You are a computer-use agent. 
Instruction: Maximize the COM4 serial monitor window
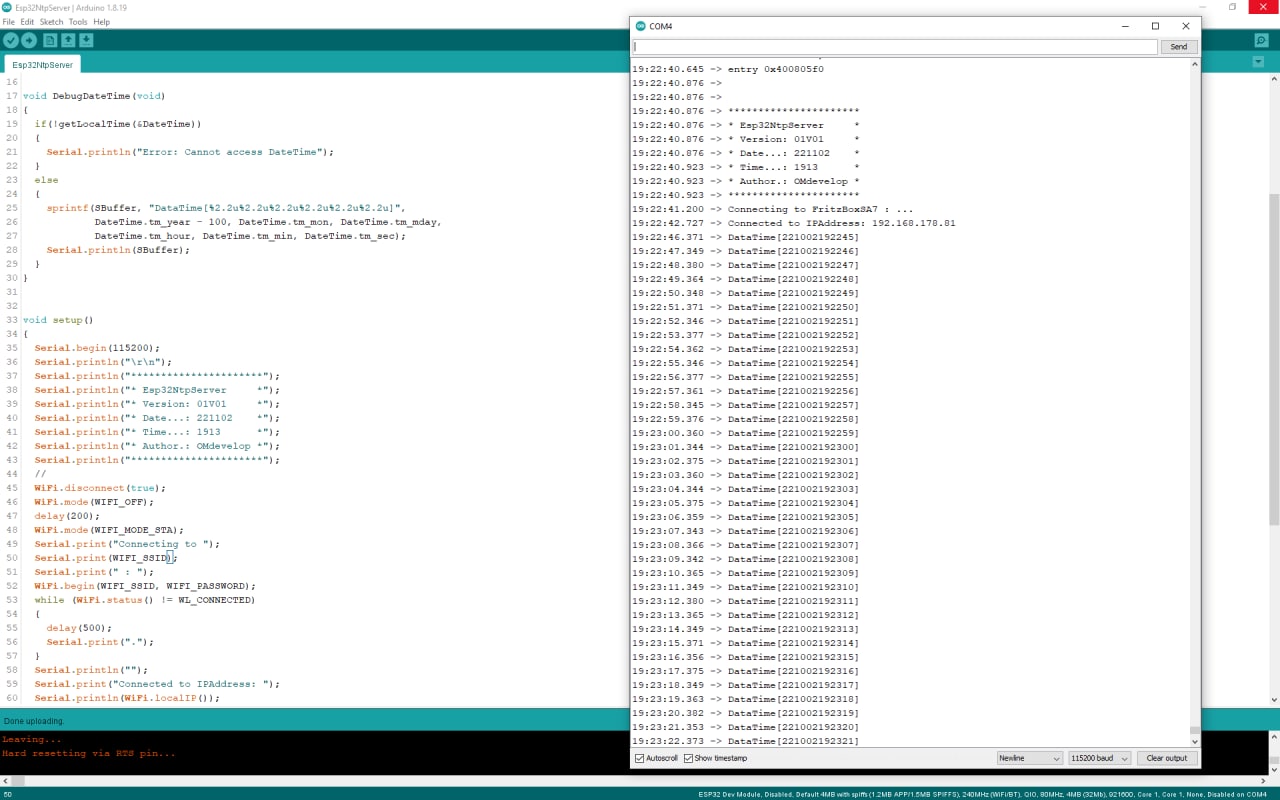click(x=1155, y=26)
